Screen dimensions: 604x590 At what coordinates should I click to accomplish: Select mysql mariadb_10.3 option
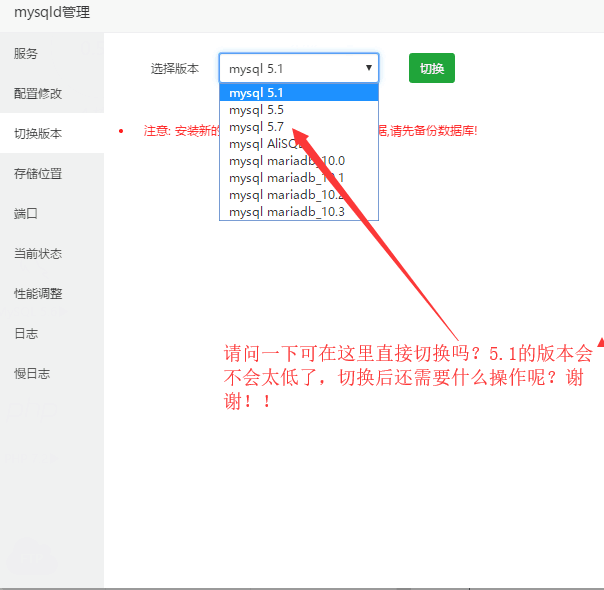tap(299, 211)
